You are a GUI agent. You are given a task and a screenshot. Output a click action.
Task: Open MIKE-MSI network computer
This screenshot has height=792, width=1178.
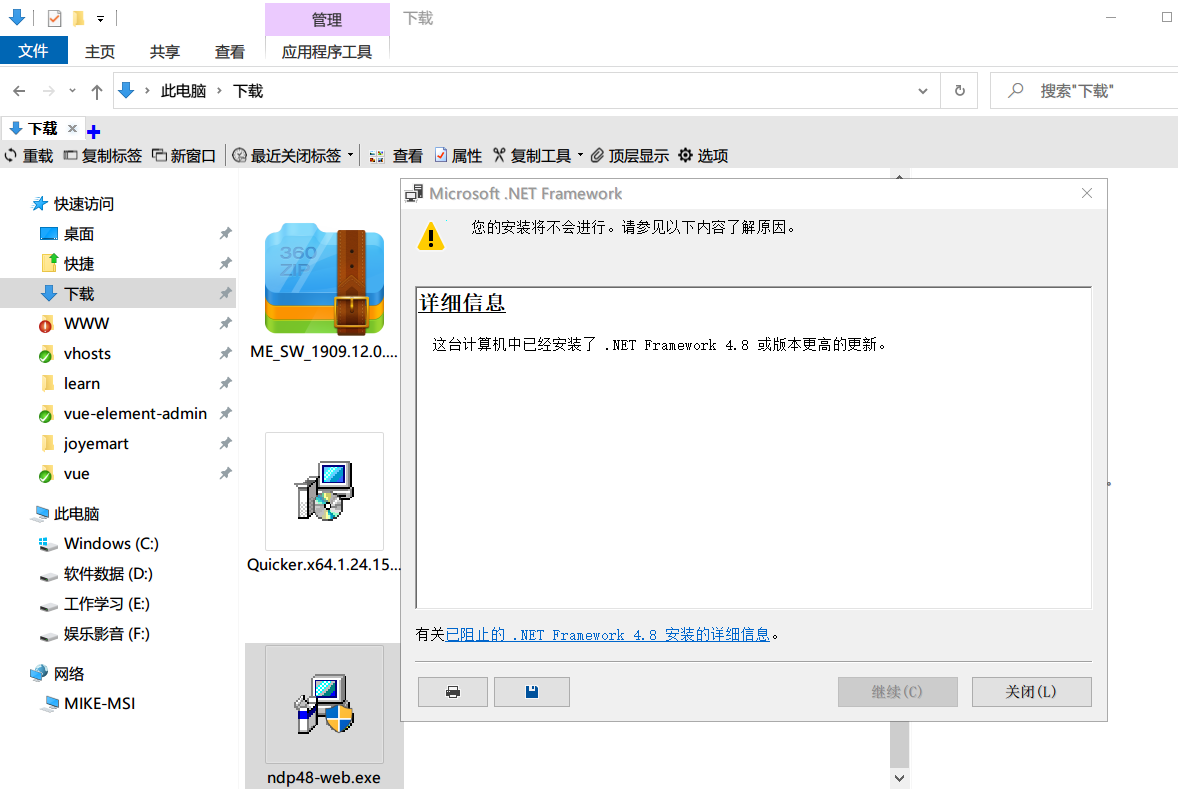[99, 703]
